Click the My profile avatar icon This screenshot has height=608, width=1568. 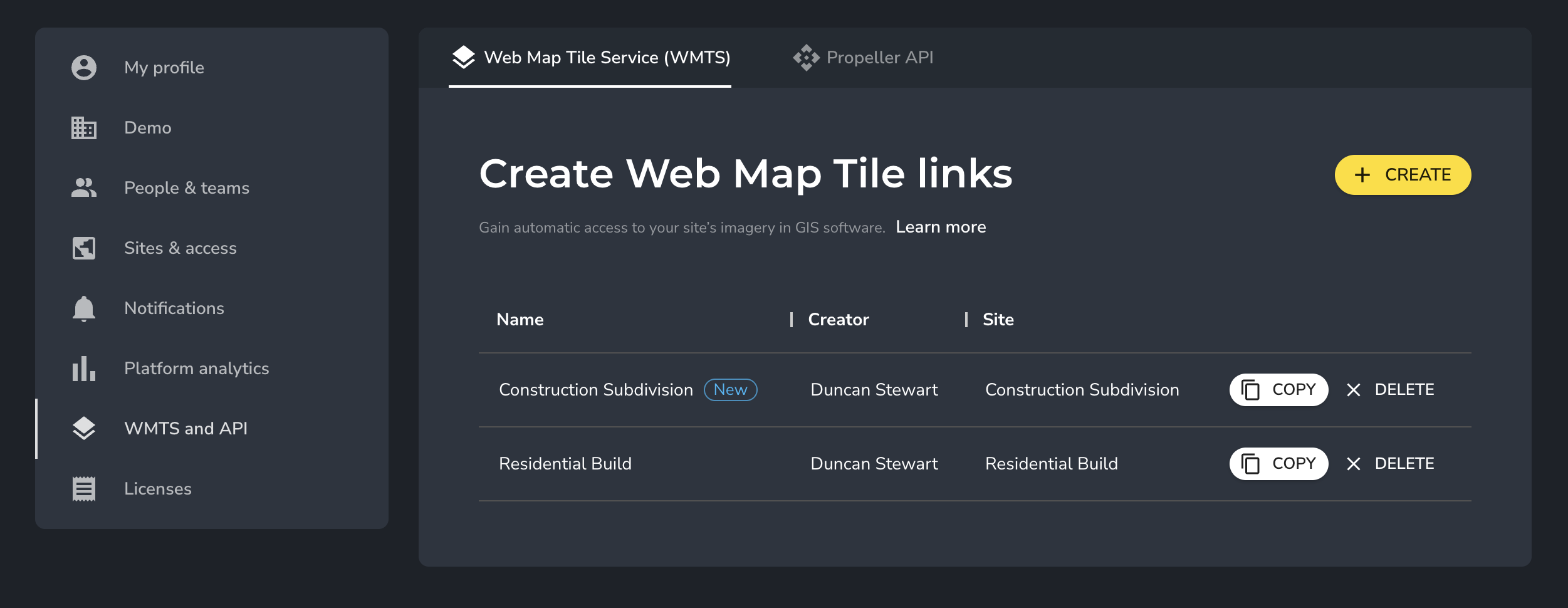pos(84,68)
